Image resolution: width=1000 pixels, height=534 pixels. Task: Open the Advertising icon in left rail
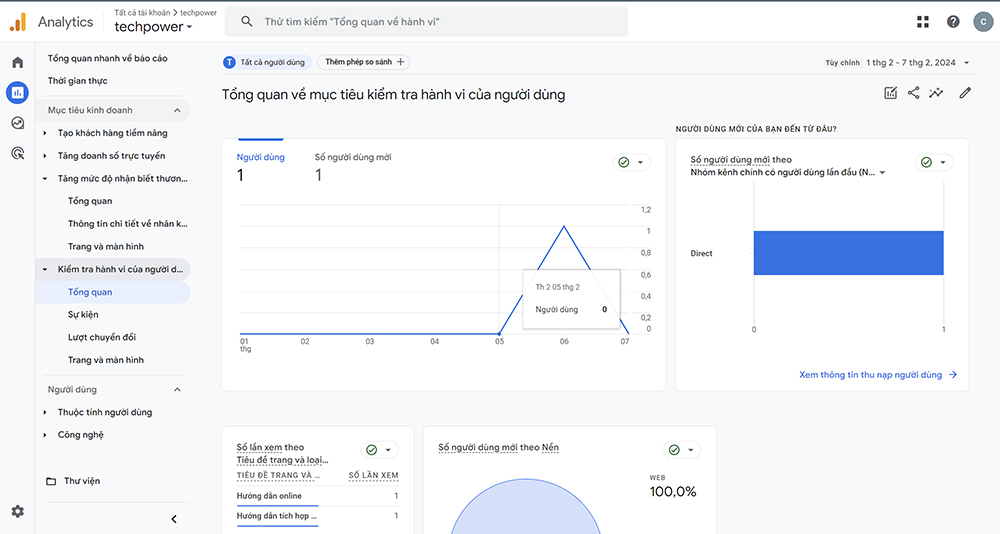17,153
